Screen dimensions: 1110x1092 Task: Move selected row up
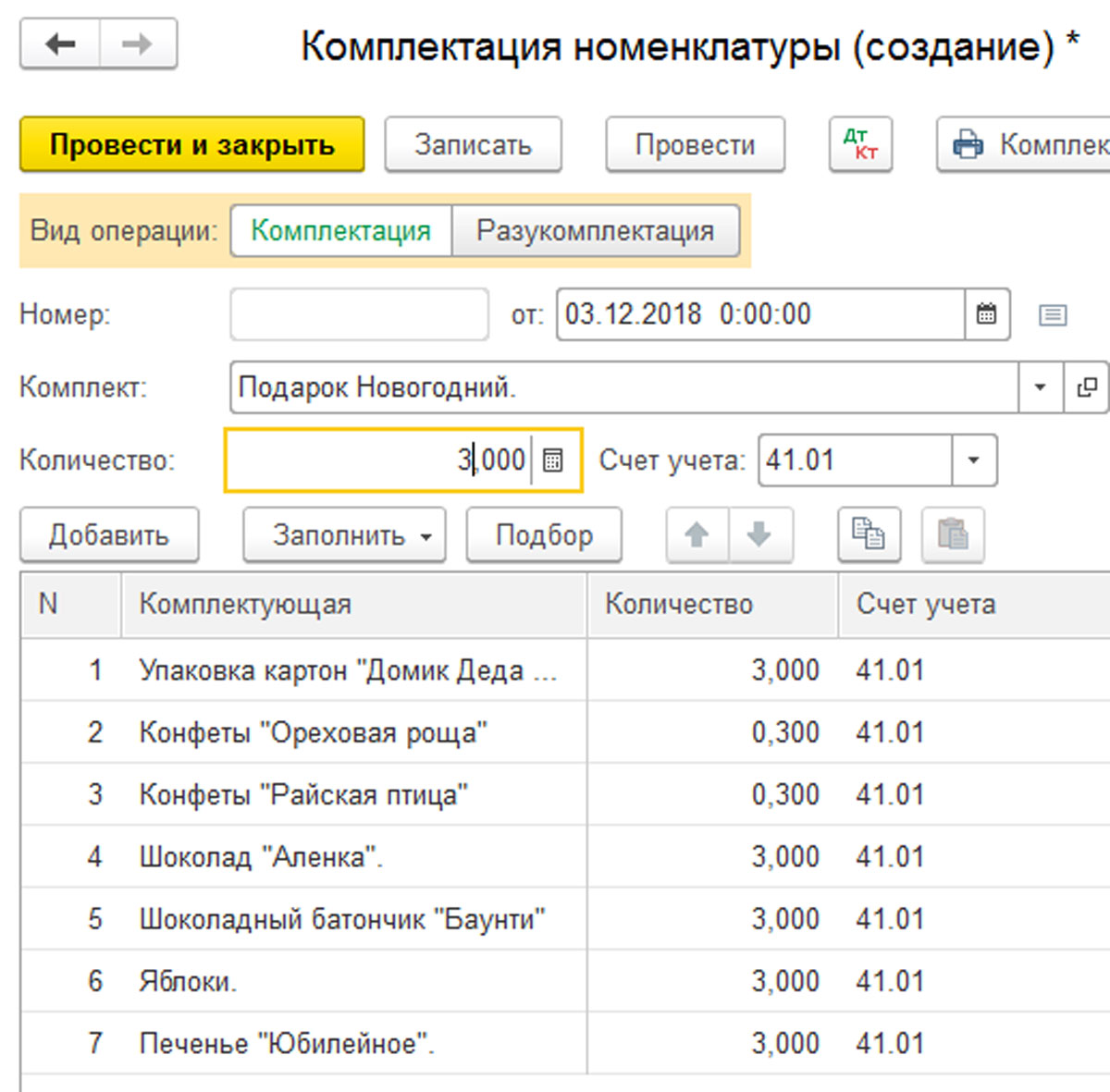(x=697, y=534)
